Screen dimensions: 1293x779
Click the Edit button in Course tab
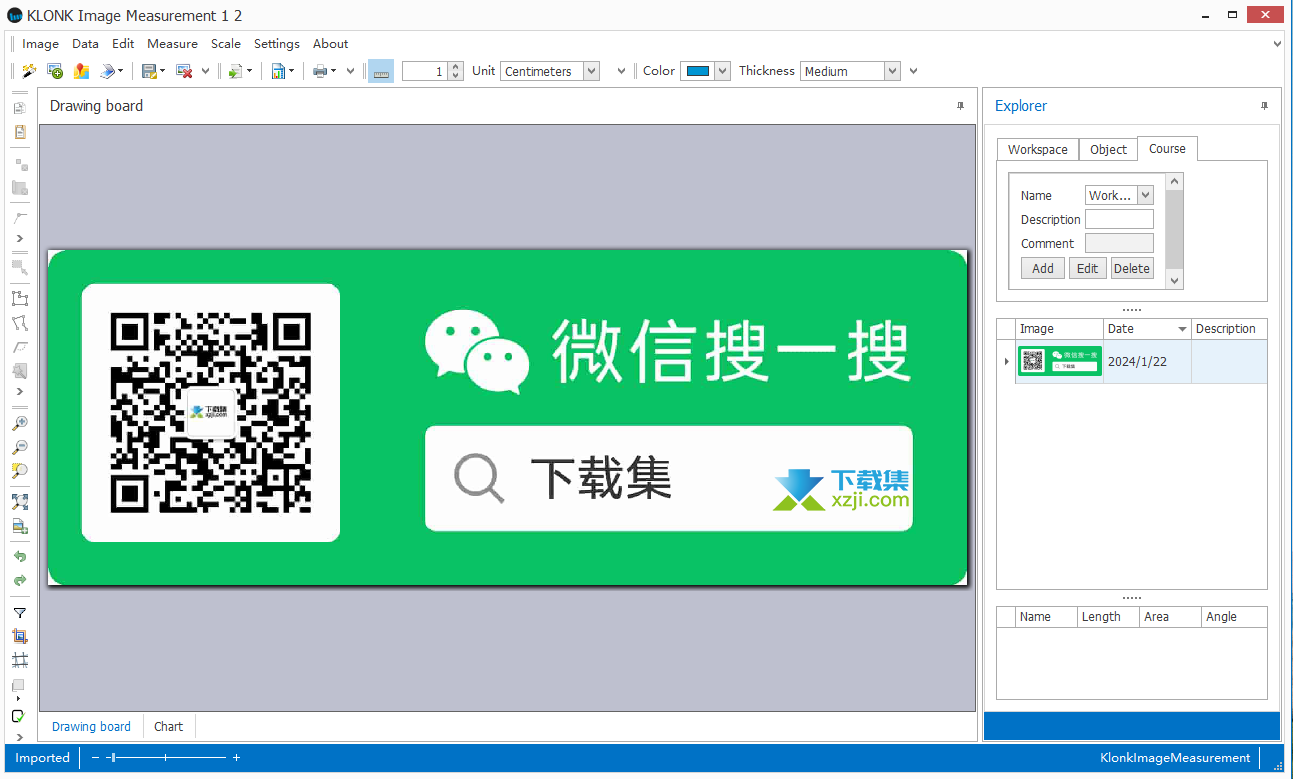click(1088, 268)
